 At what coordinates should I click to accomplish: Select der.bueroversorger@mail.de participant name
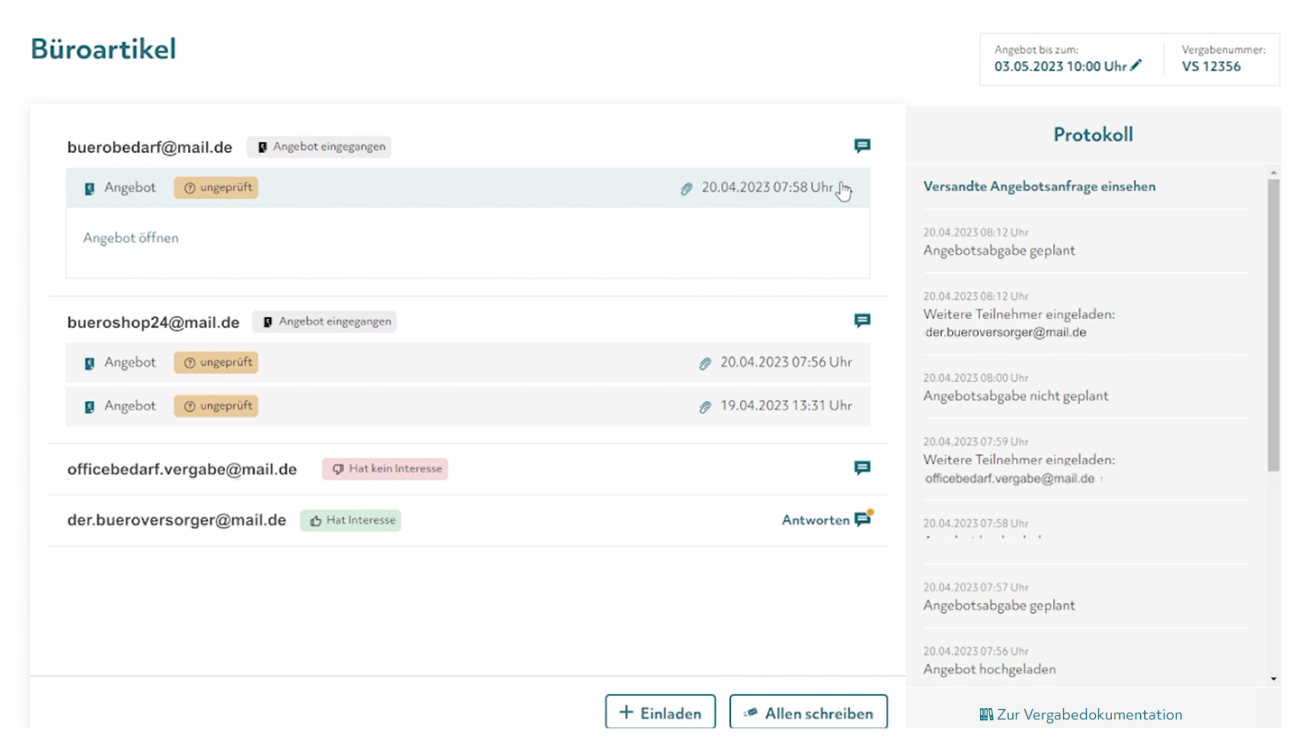tap(177, 520)
